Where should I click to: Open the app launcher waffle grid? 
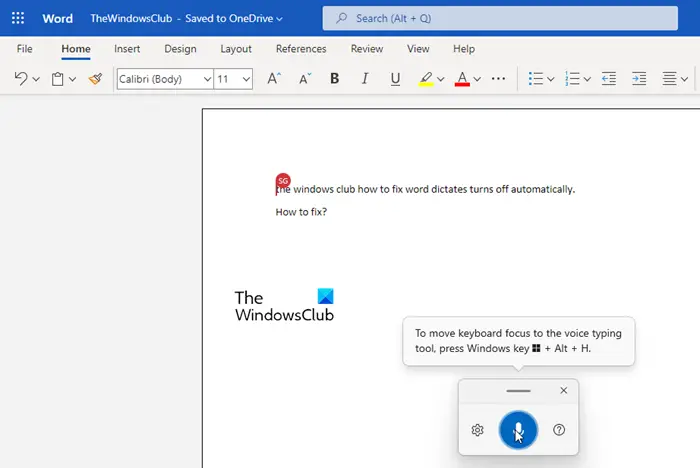(x=18, y=18)
